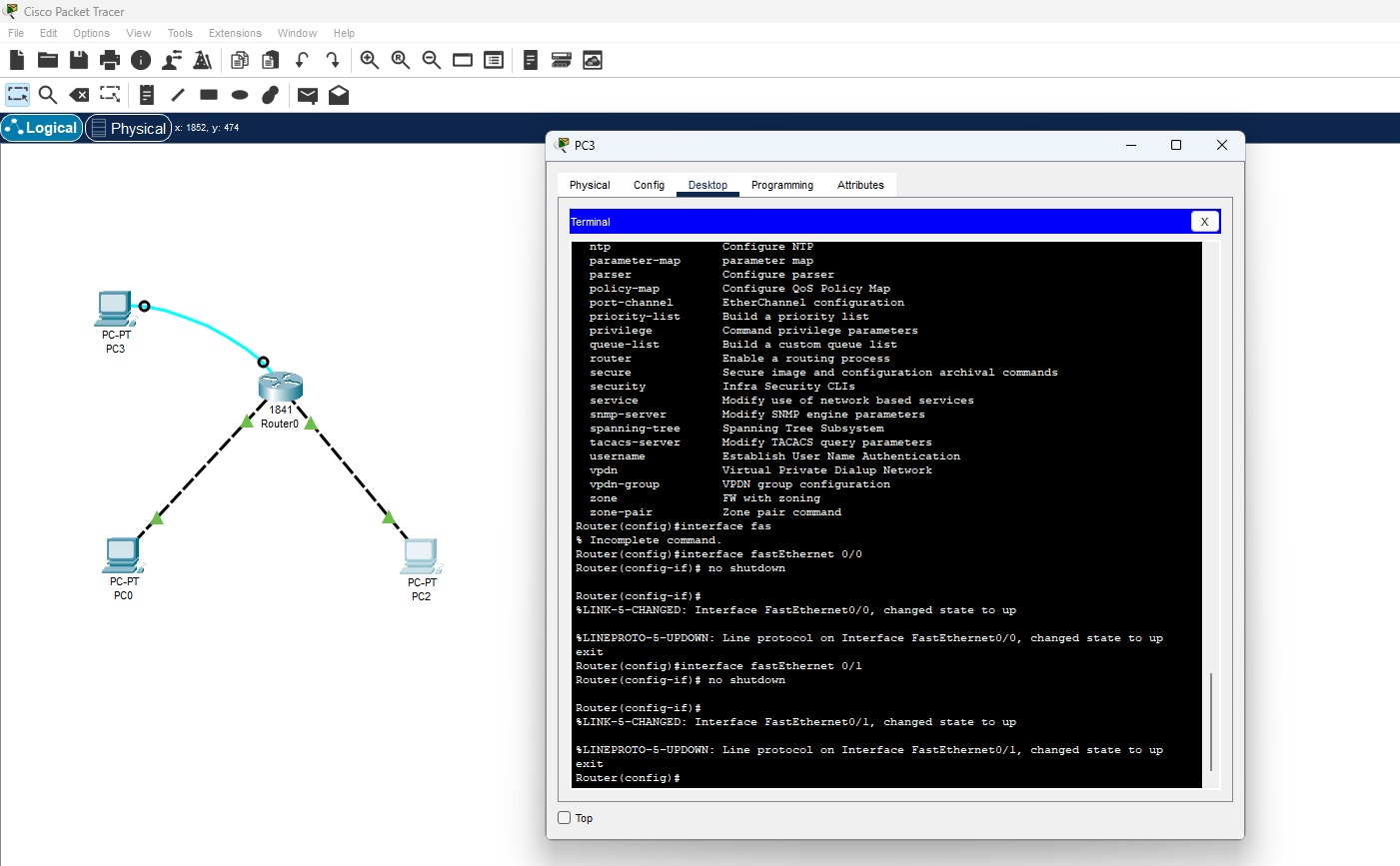Image resolution: width=1400 pixels, height=866 pixels.
Task: Add Simple PDU closed envelope icon
Action: click(x=308, y=95)
